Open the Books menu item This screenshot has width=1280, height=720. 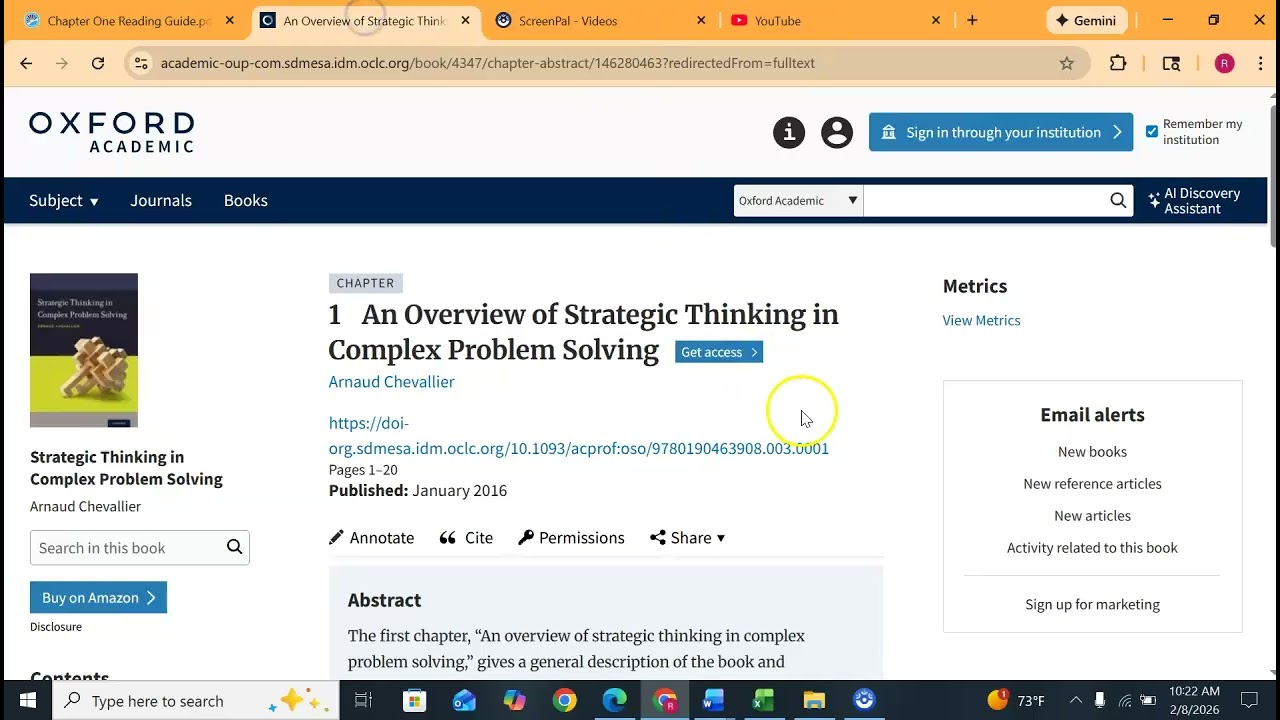246,200
